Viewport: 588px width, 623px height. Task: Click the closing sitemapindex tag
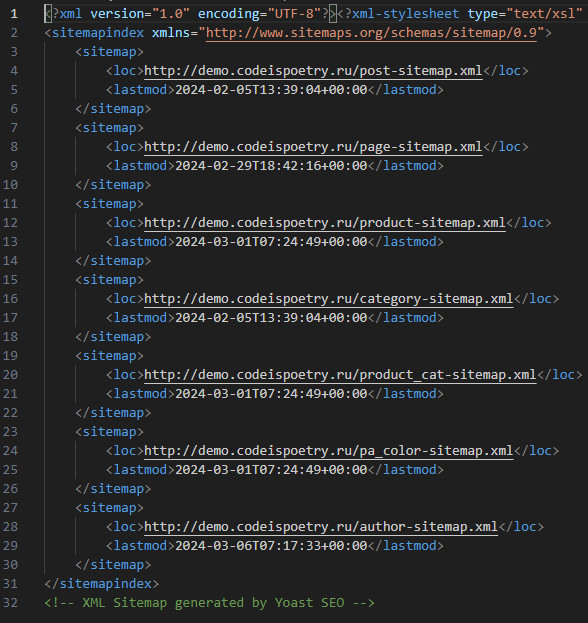101,583
